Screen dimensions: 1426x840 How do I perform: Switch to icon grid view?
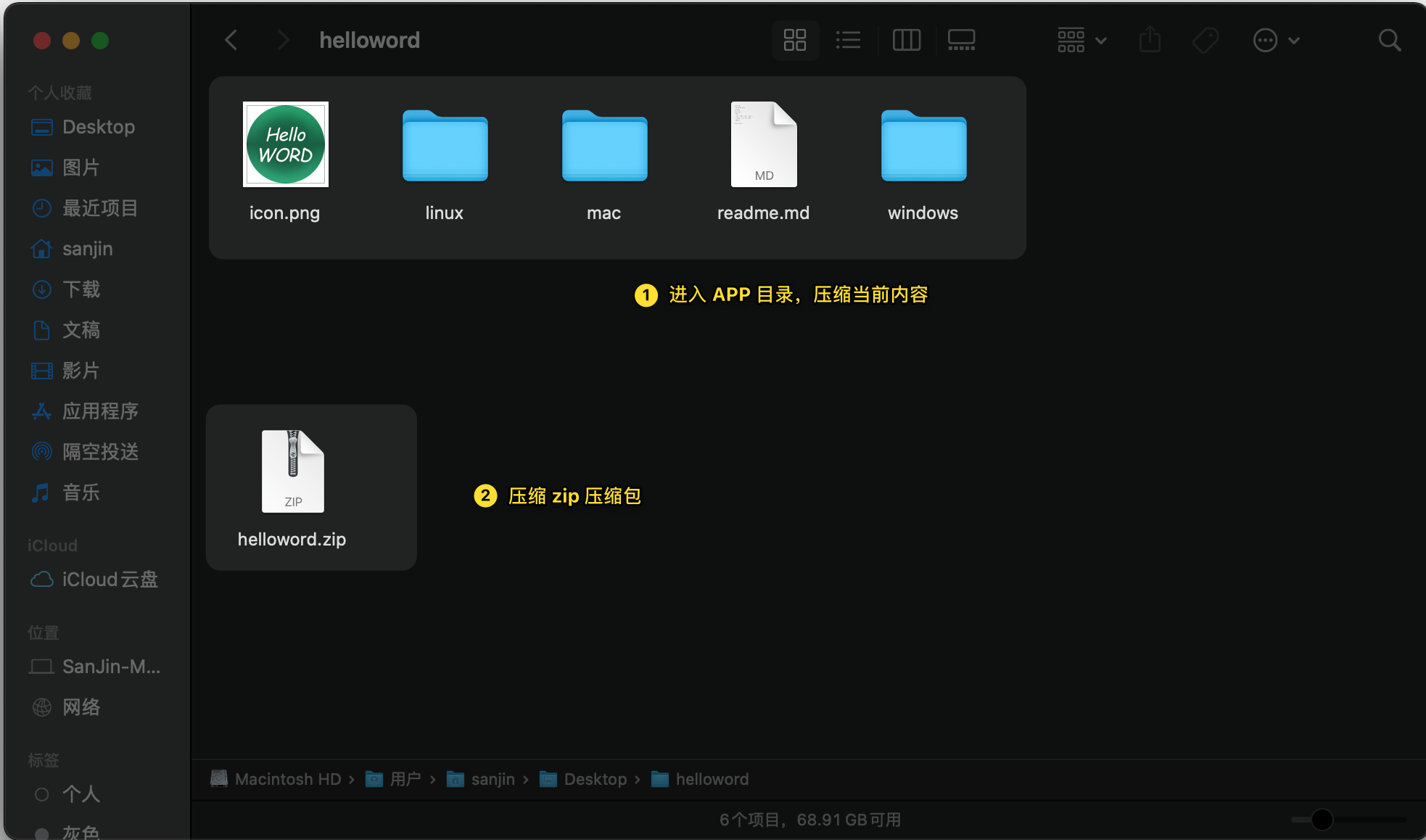click(x=795, y=40)
